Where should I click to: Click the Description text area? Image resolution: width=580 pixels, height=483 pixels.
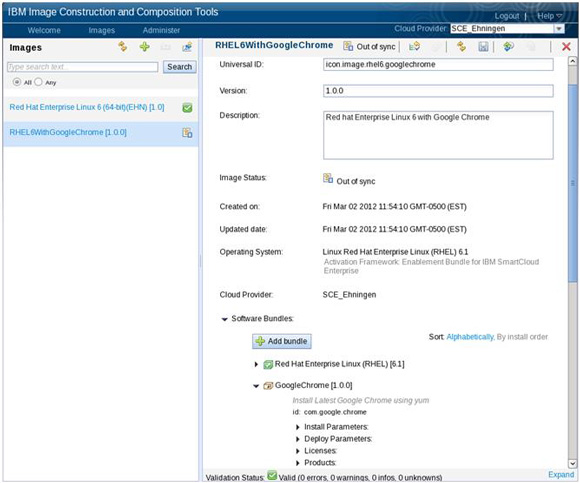pos(438,135)
